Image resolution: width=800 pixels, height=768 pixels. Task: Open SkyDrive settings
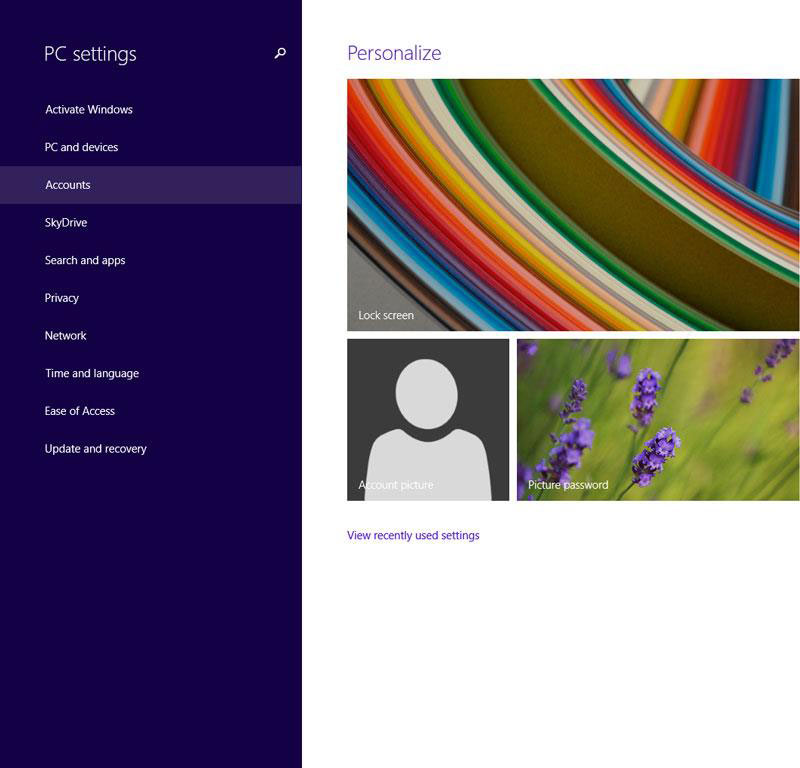coord(64,222)
